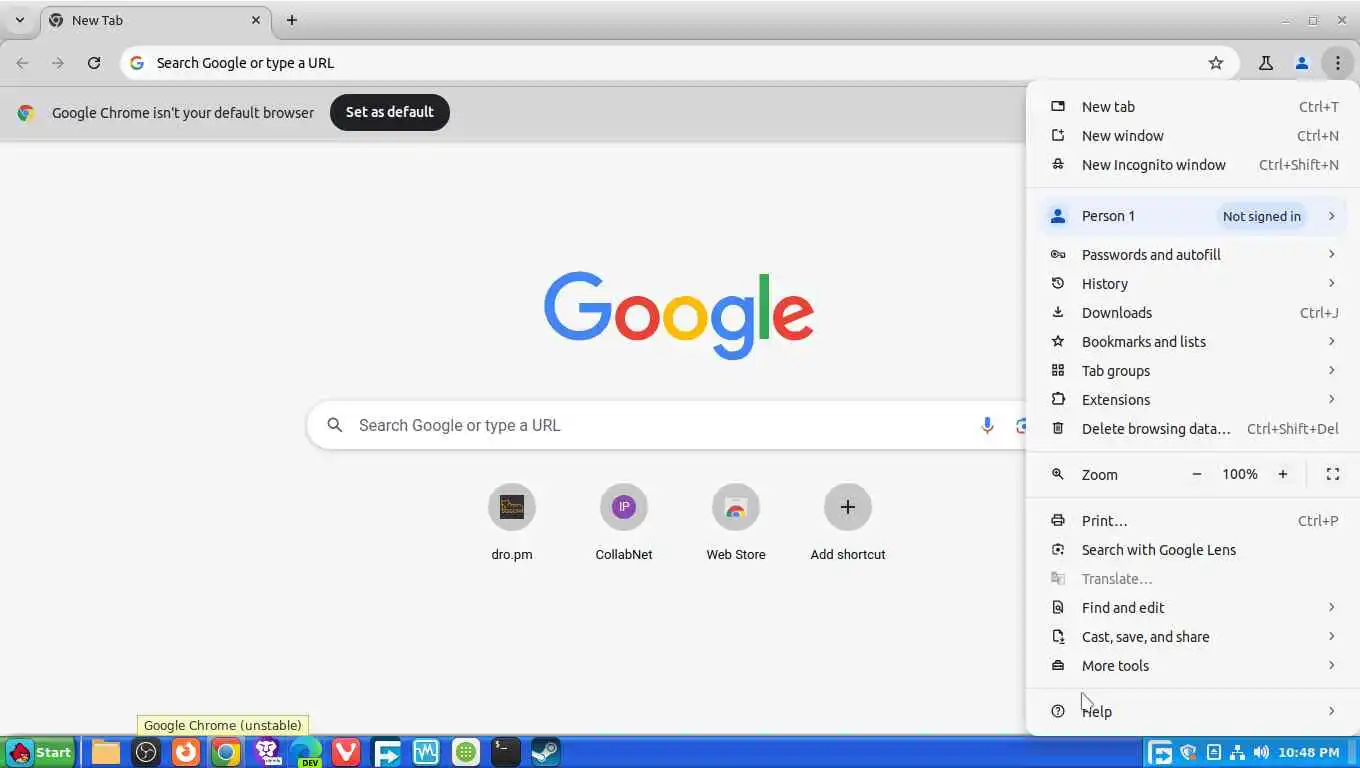Open the green app grid icon in taskbar
The height and width of the screenshot is (768, 1360).
tap(466, 752)
